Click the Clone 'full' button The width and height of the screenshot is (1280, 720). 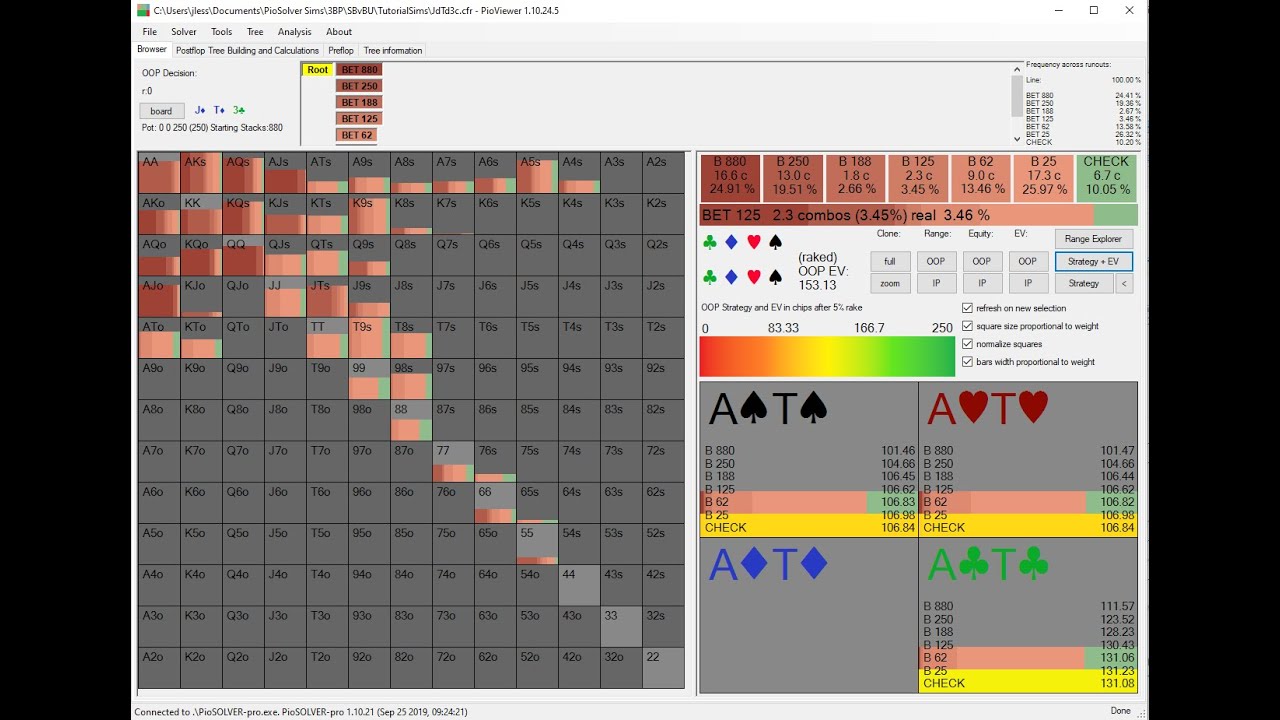point(890,261)
